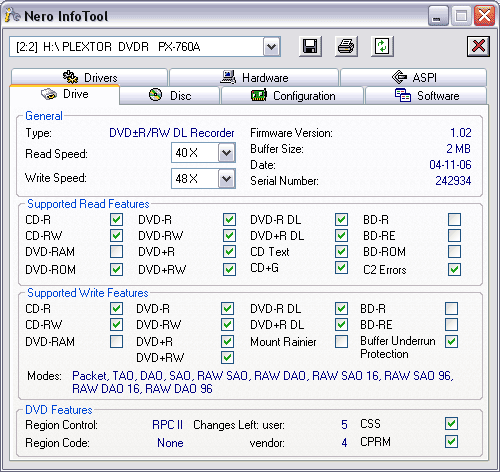The image size is (500, 472).
Task: Toggle DVD+RW read feature checkbox
Action: (229, 269)
